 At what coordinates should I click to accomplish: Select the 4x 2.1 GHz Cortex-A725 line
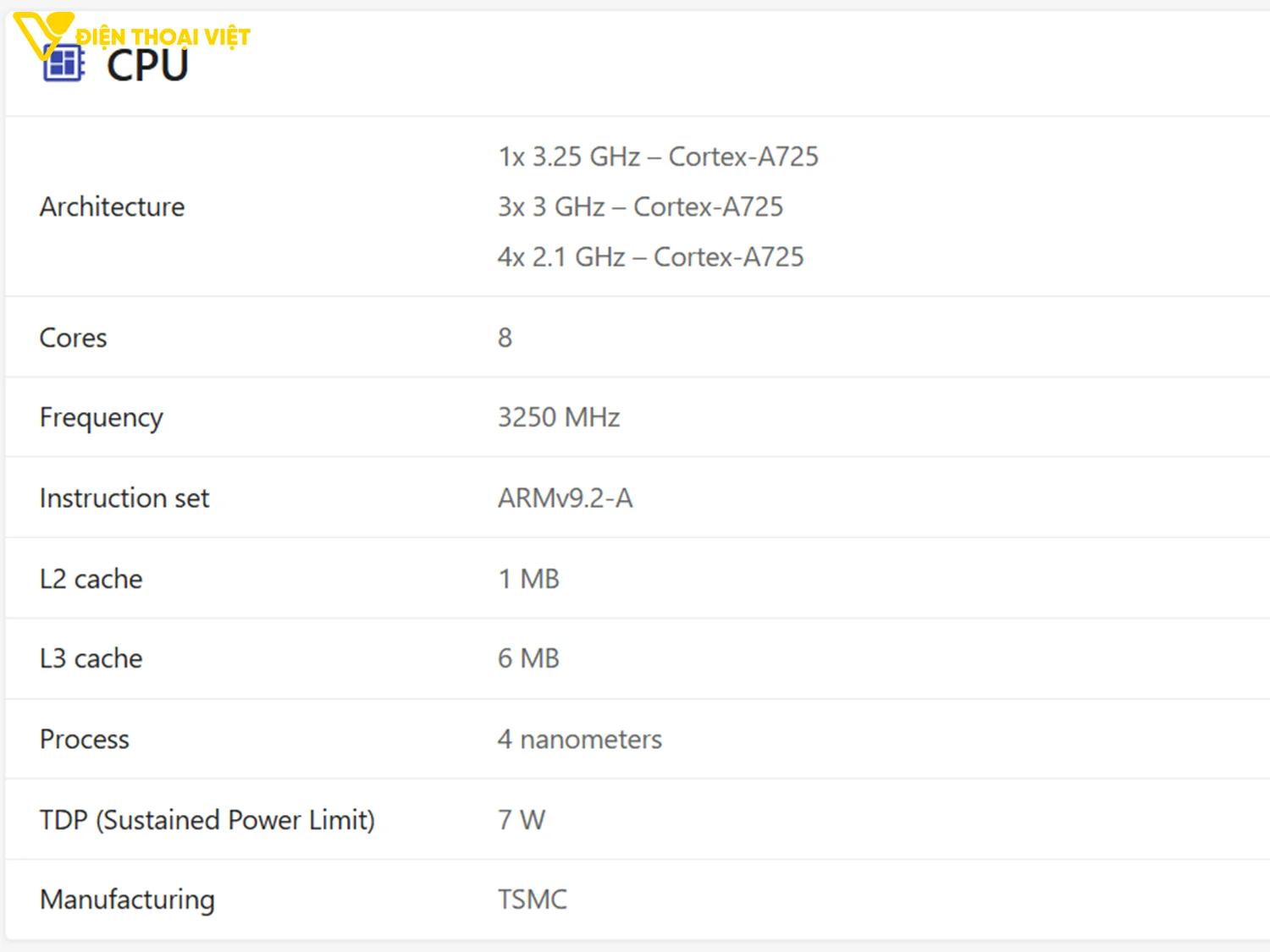click(x=650, y=257)
